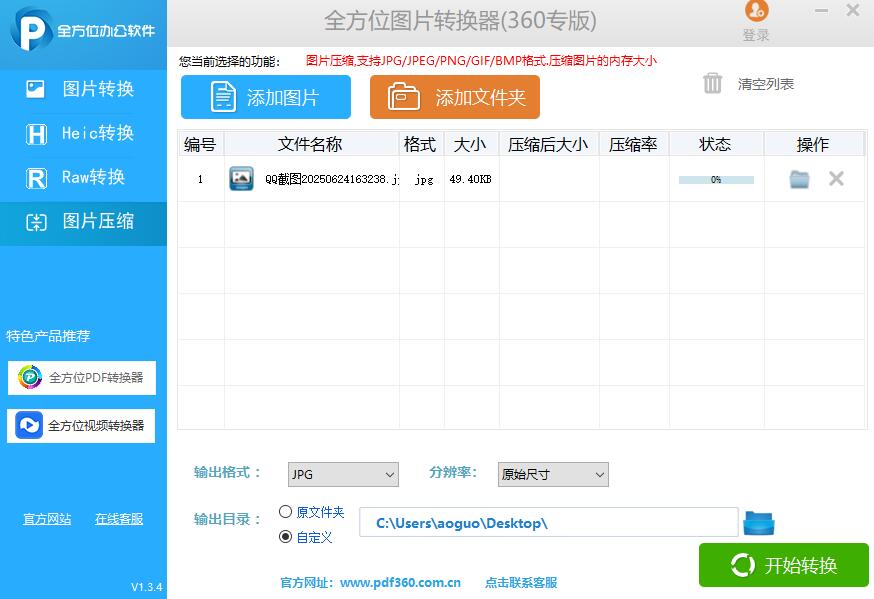Click the 清空列表 trash icon

(x=712, y=84)
